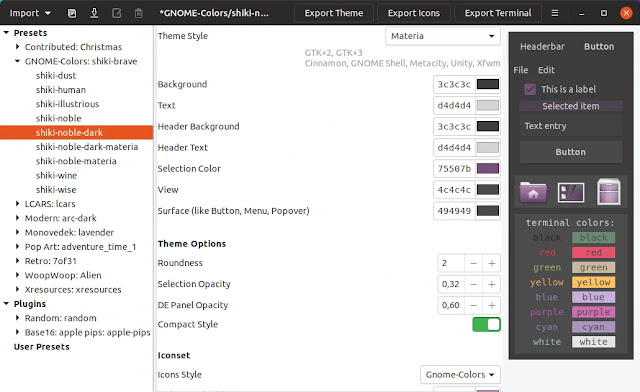Open the Surface color swatch
This screenshot has width=640, height=392.
pyautogui.click(x=488, y=211)
